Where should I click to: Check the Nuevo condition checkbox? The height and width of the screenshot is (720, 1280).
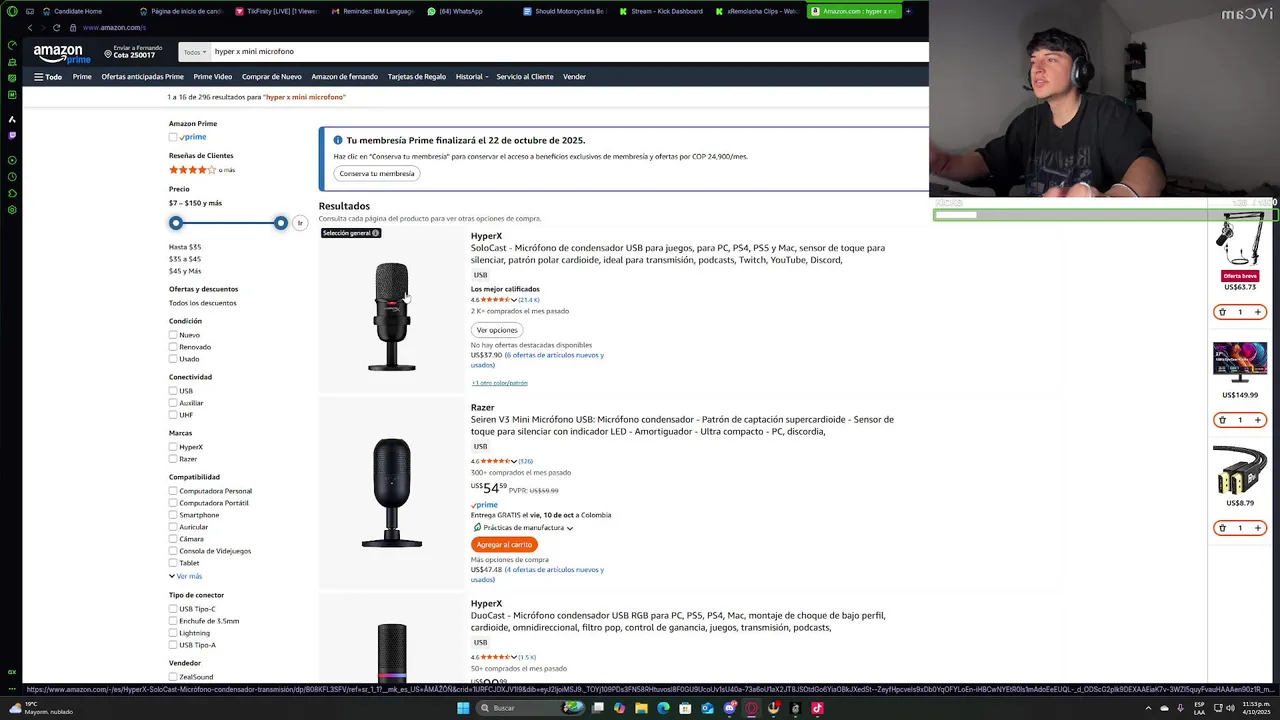pyautogui.click(x=173, y=335)
